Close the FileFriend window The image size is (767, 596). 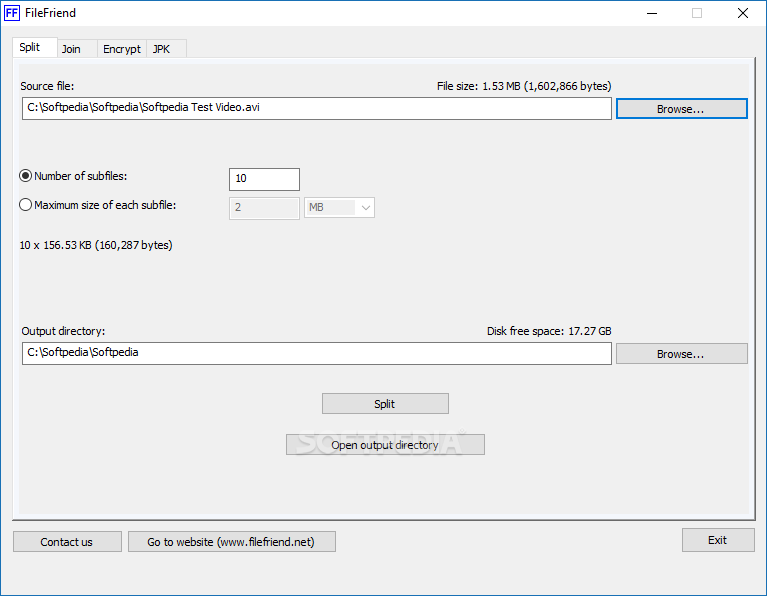pos(743,13)
